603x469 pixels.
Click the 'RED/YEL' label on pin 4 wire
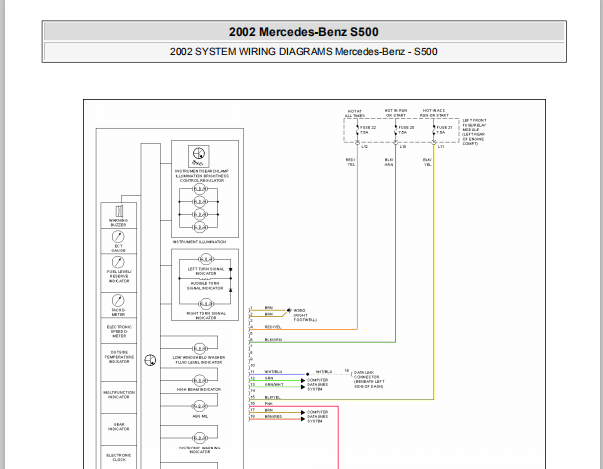pyautogui.click(x=273, y=327)
